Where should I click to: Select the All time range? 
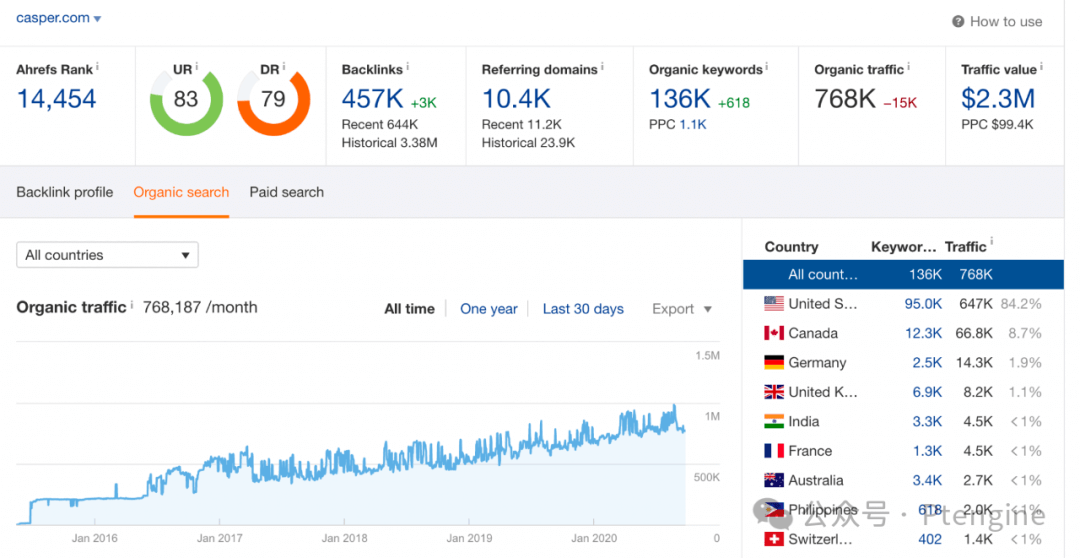pos(409,309)
